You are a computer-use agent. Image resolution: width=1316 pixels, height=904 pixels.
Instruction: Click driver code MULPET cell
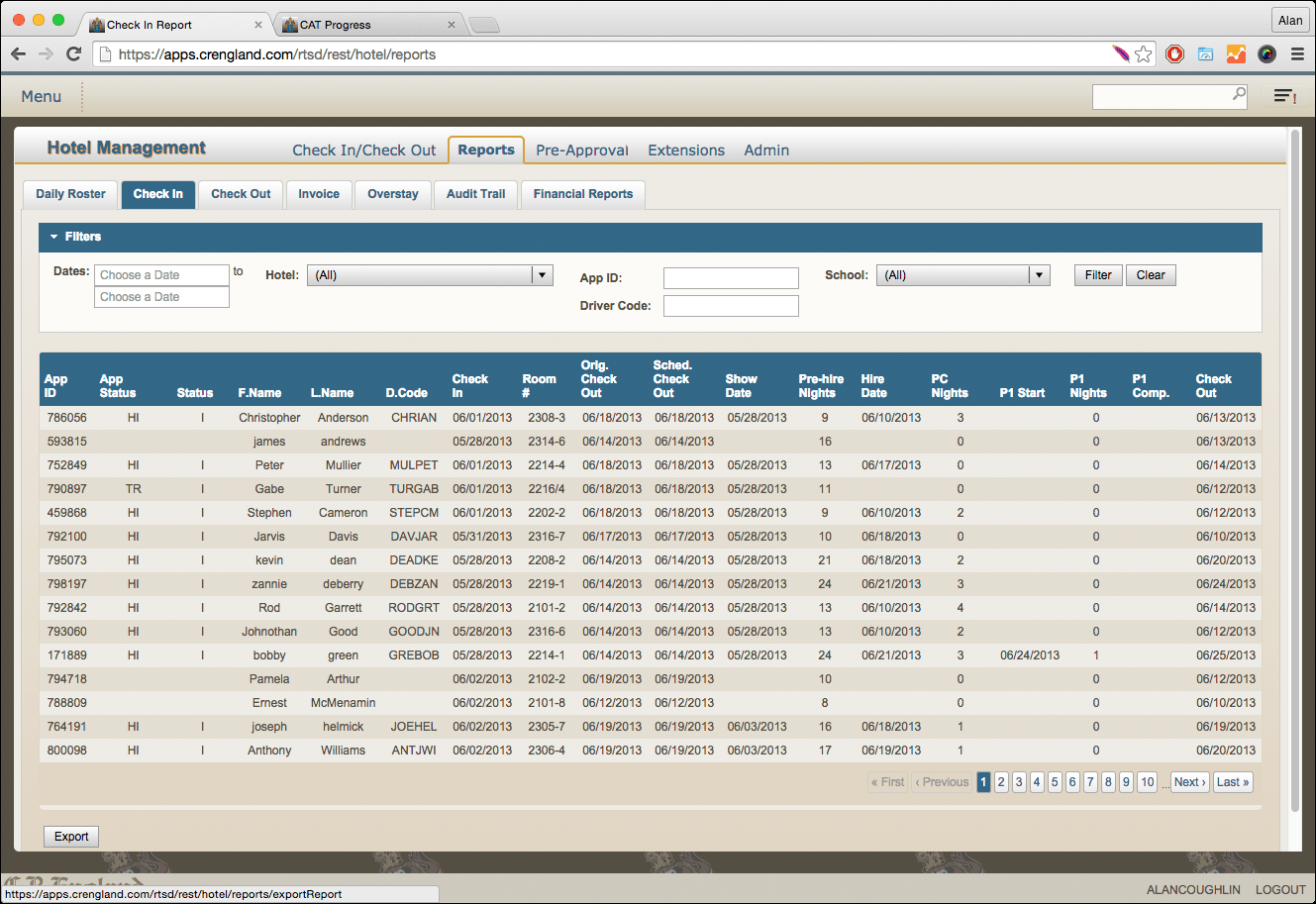(x=414, y=465)
